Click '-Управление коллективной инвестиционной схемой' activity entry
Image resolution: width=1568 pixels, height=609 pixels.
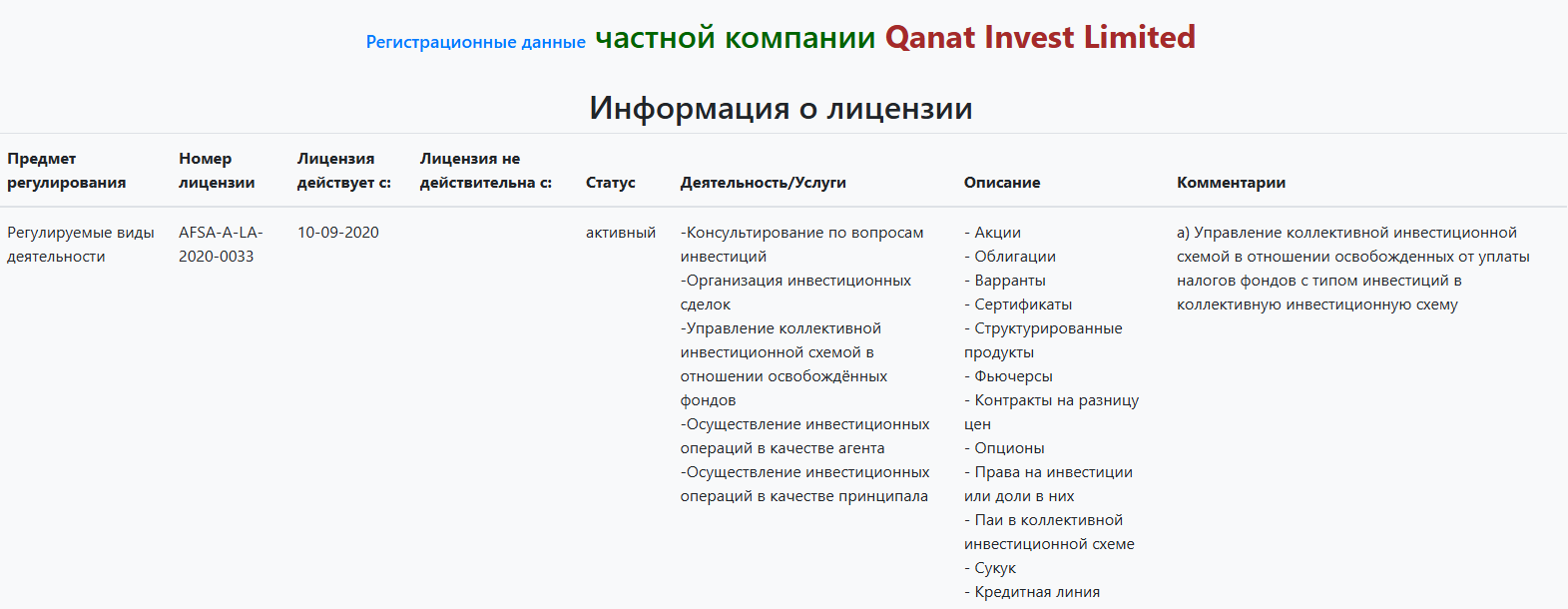pos(784,364)
